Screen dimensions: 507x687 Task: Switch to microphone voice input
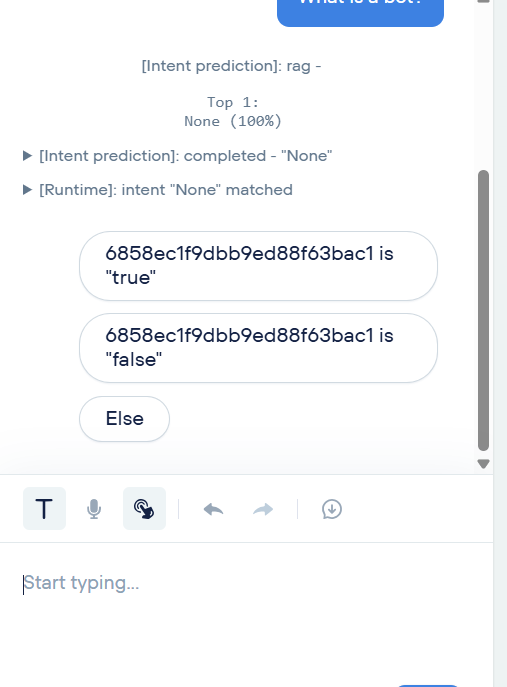94,509
